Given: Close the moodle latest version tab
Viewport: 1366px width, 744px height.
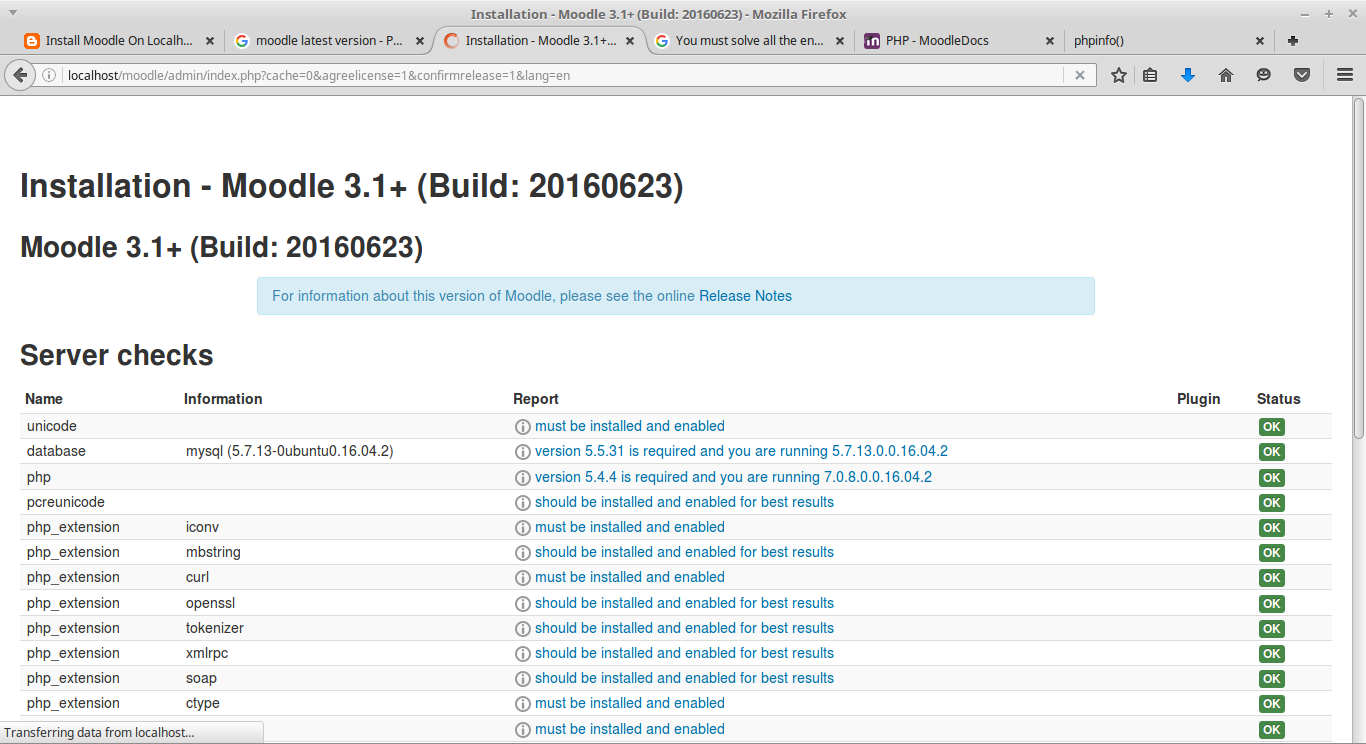Looking at the screenshot, I should pyautogui.click(x=420, y=41).
